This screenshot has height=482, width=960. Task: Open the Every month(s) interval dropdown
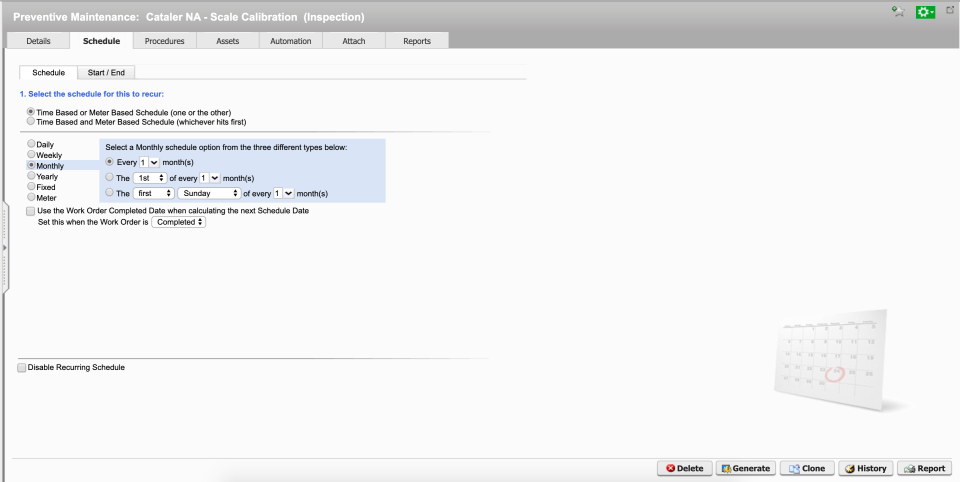pyautogui.click(x=149, y=162)
